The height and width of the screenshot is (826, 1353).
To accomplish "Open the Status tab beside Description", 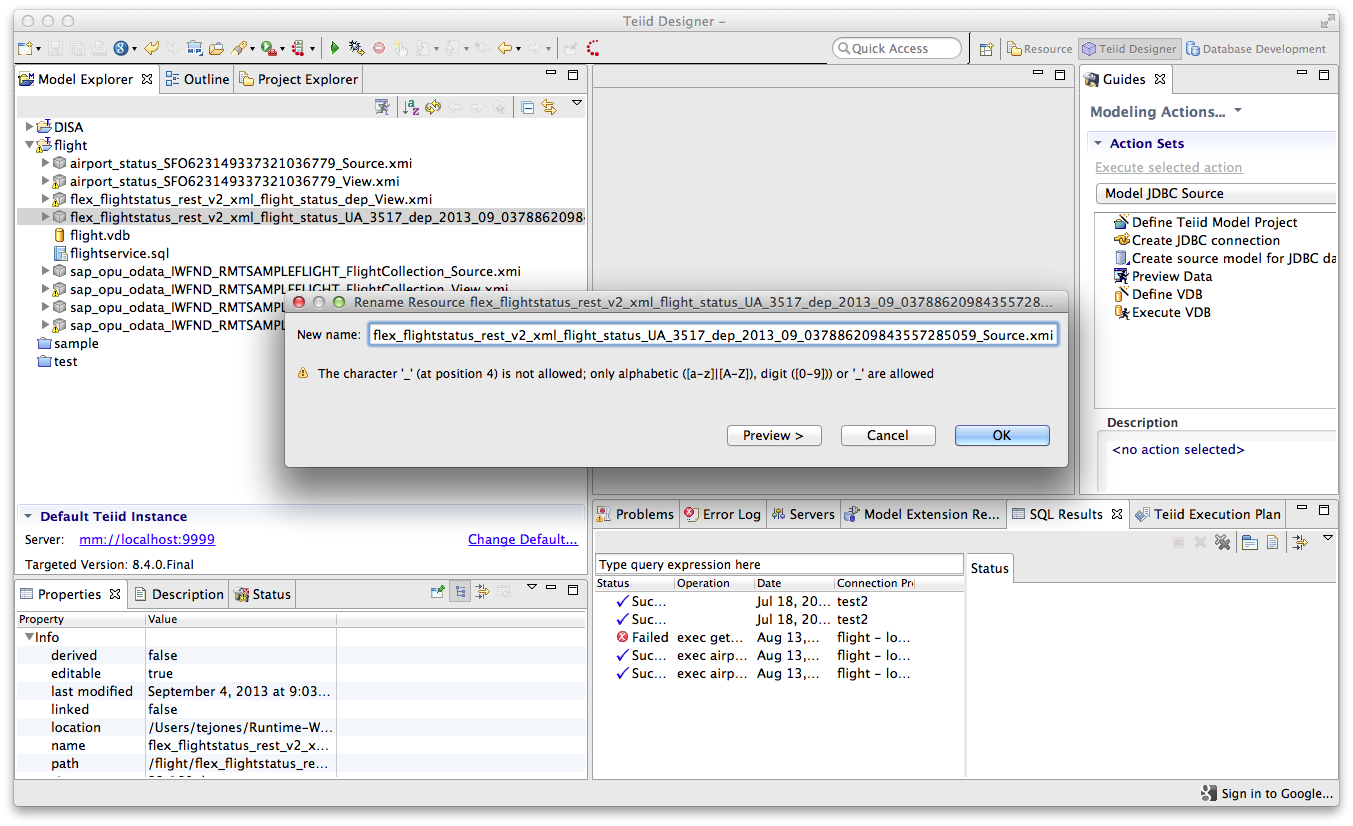I will (x=262, y=594).
